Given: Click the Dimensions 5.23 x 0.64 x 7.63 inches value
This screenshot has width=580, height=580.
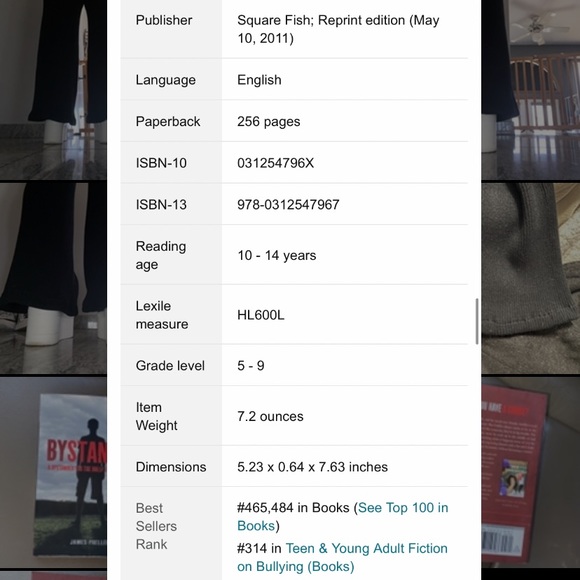Looking at the screenshot, I should [x=313, y=467].
